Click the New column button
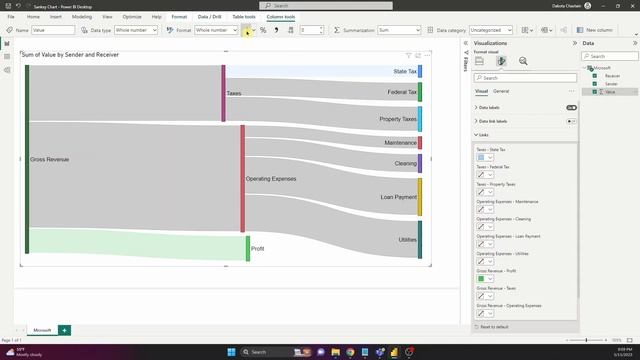640x360 pixels. [595, 30]
